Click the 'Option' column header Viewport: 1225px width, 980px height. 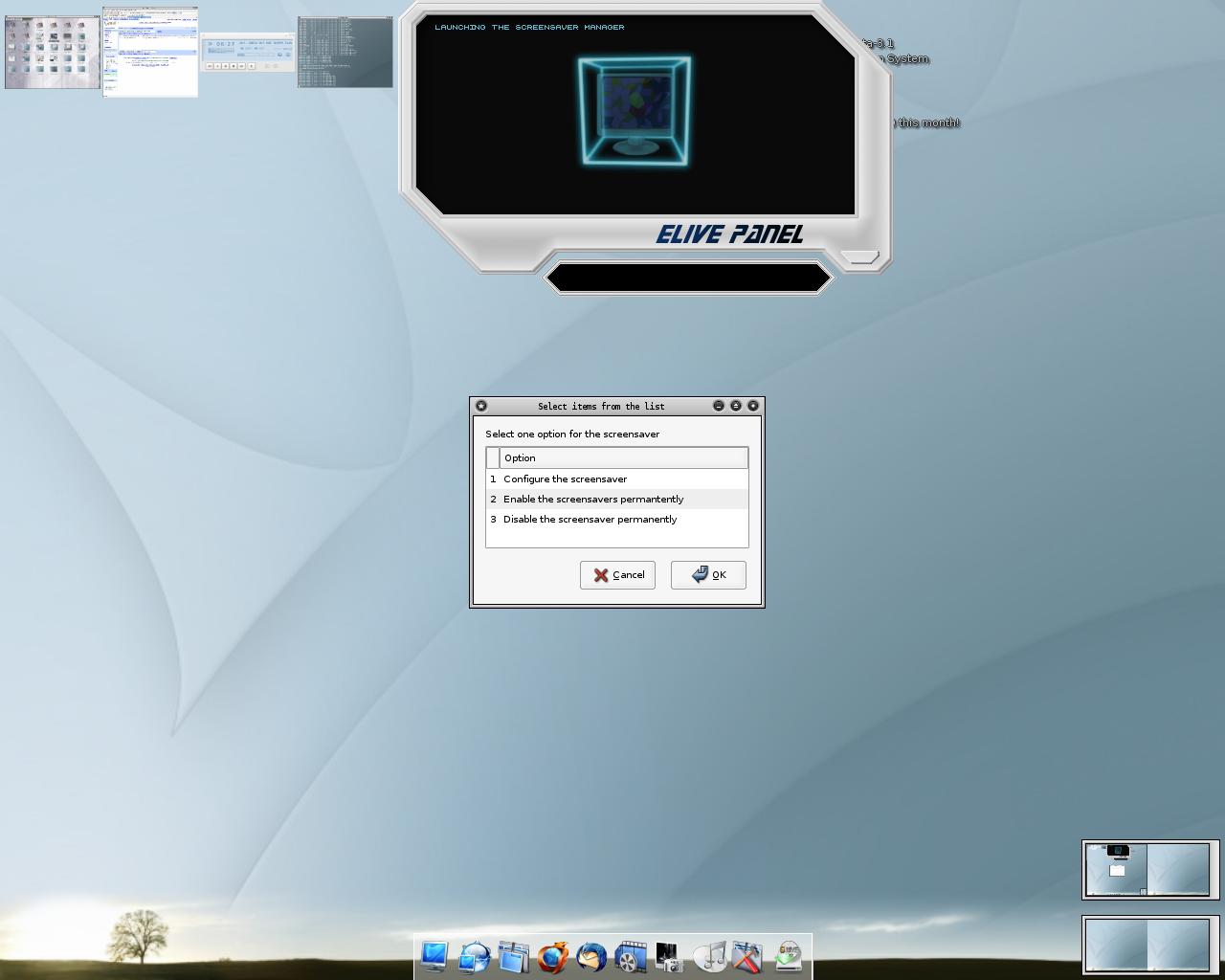click(x=624, y=457)
